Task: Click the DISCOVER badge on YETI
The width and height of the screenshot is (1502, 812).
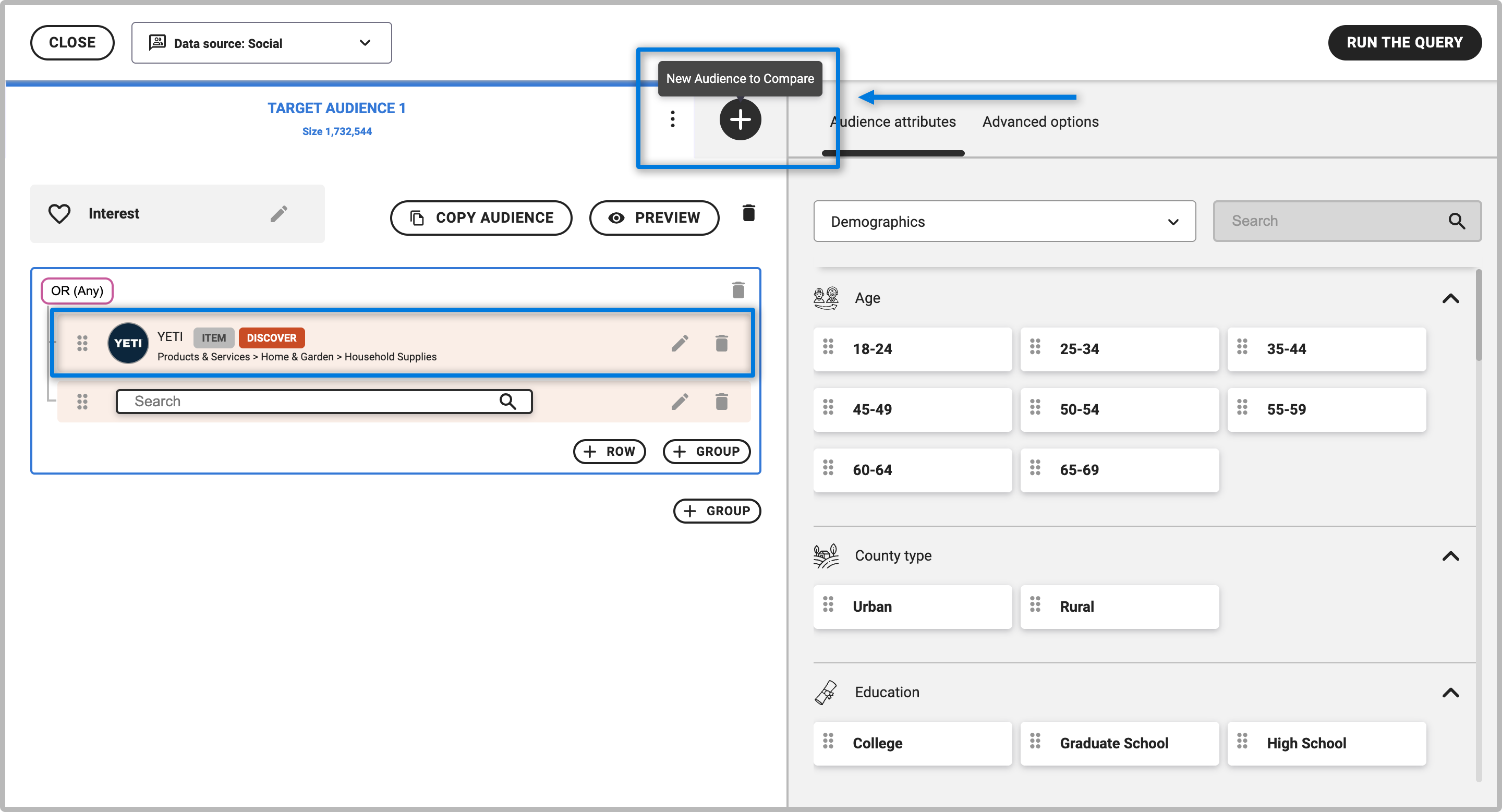Action: [271, 337]
